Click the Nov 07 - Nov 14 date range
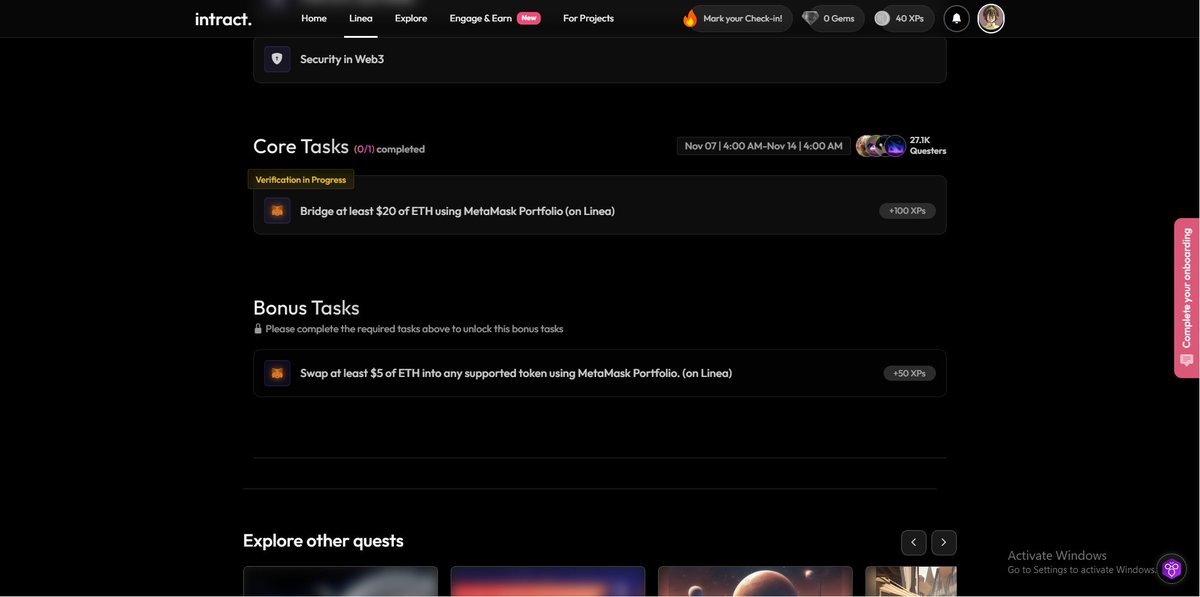 [x=764, y=146]
